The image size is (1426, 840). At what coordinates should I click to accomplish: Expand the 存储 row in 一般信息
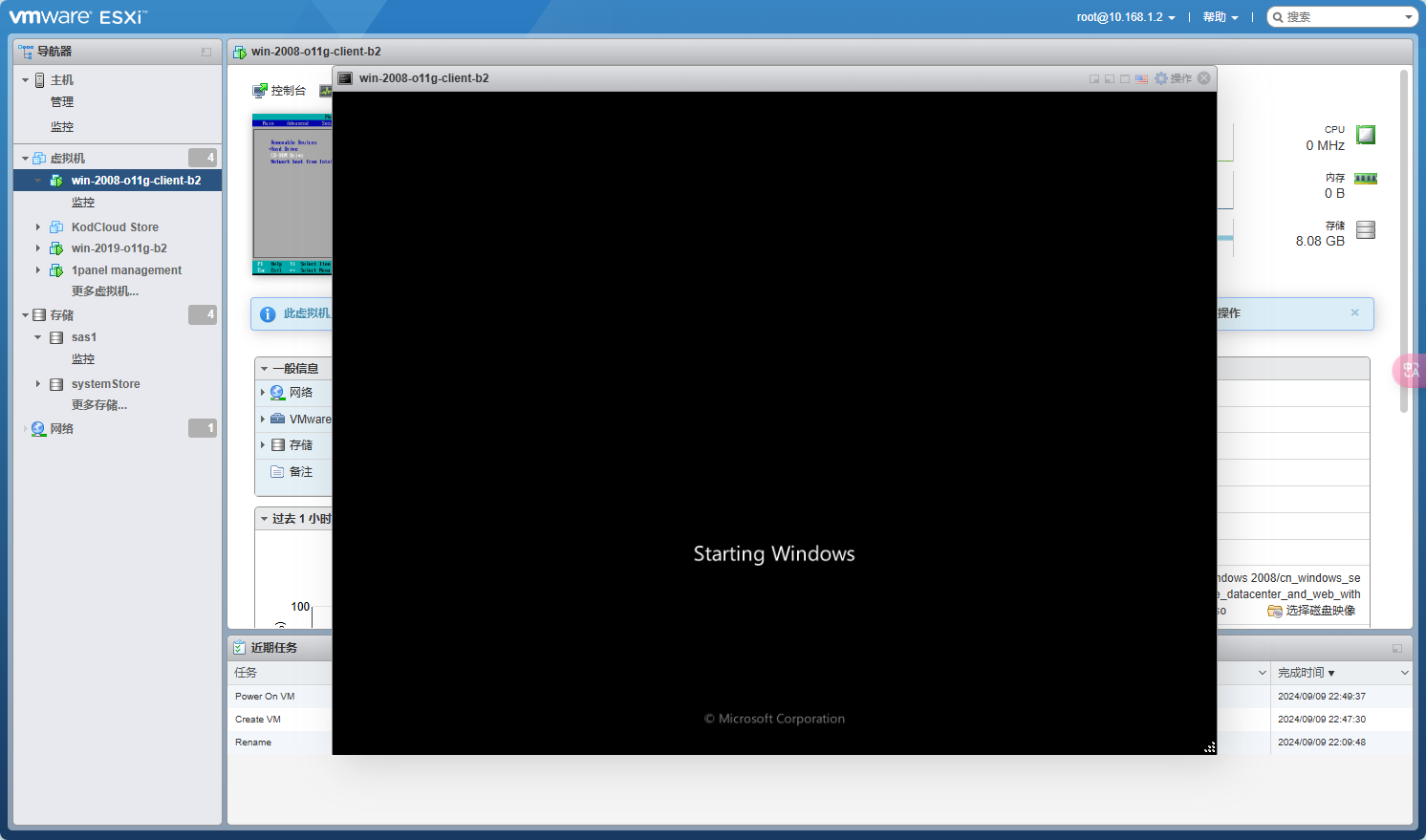click(x=263, y=445)
